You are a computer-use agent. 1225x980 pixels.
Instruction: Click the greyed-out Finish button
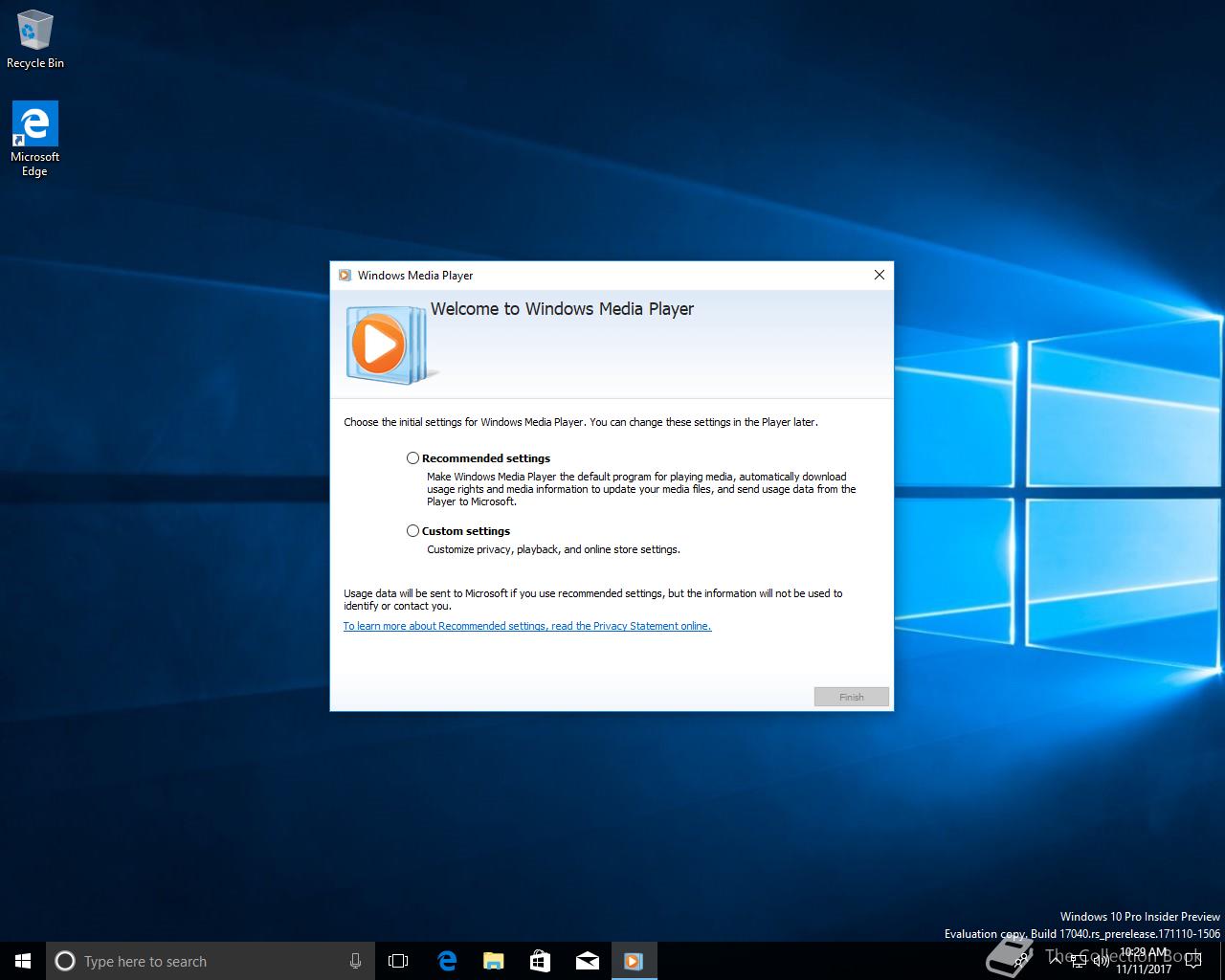pos(852,697)
